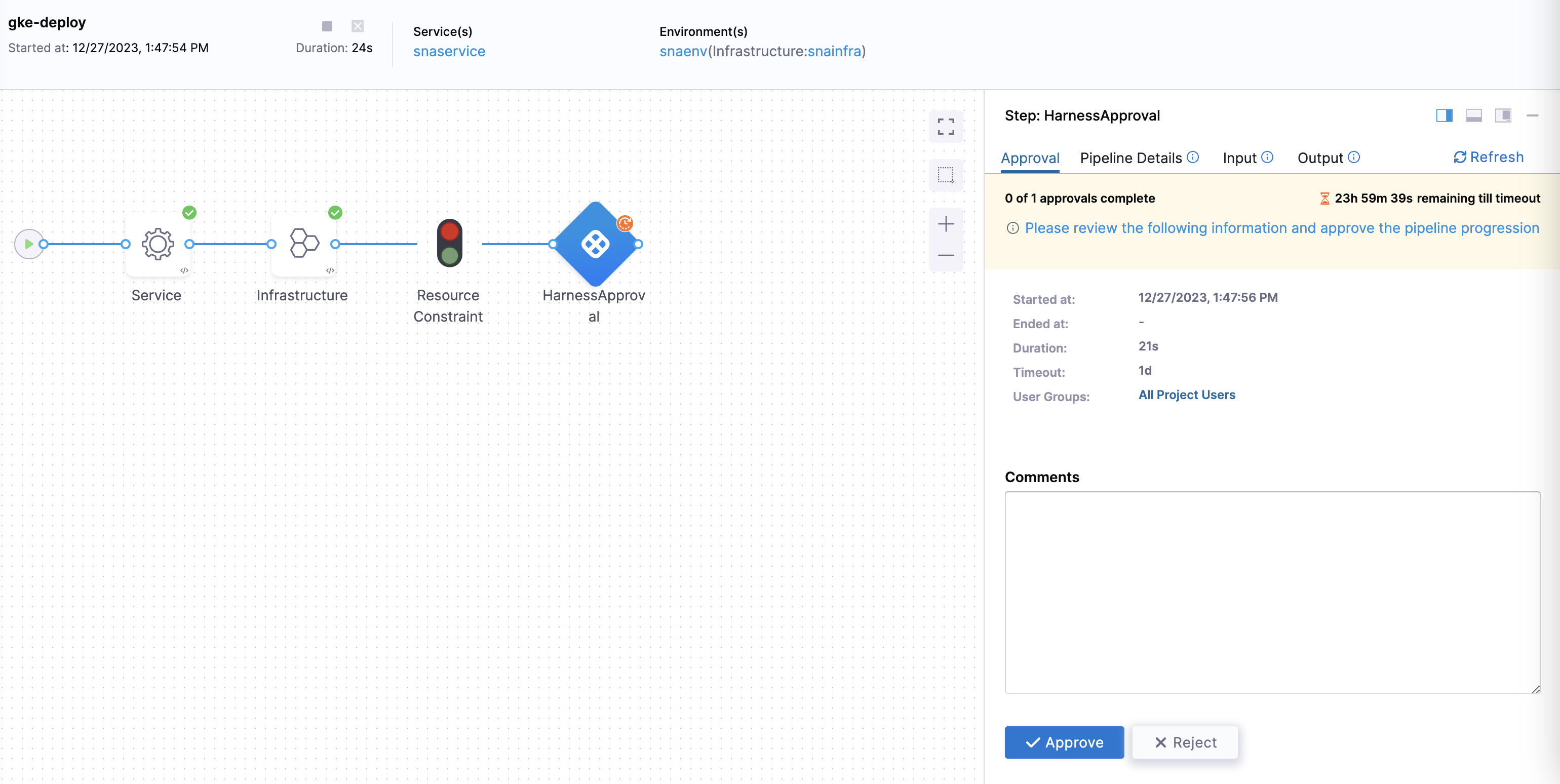Click inside the Comments text box

pos(1272,592)
